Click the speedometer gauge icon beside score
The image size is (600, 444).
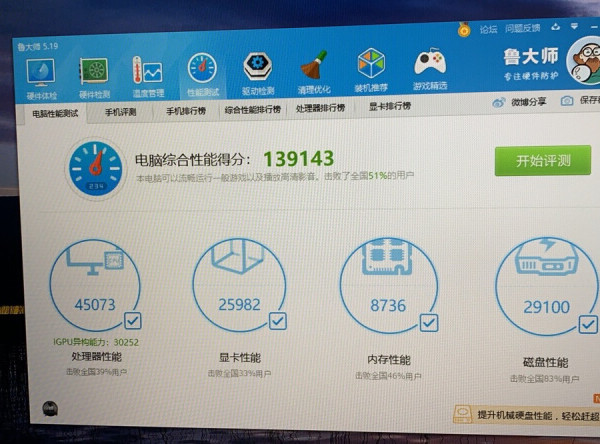click(x=95, y=169)
